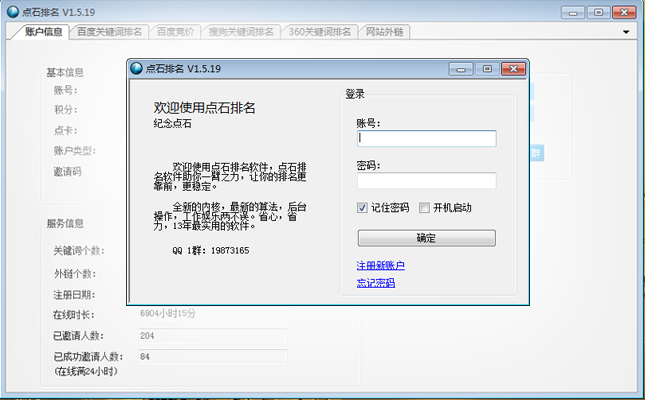Click the 已邀请人数 field showing 204
The image size is (645, 400).
pos(213,336)
